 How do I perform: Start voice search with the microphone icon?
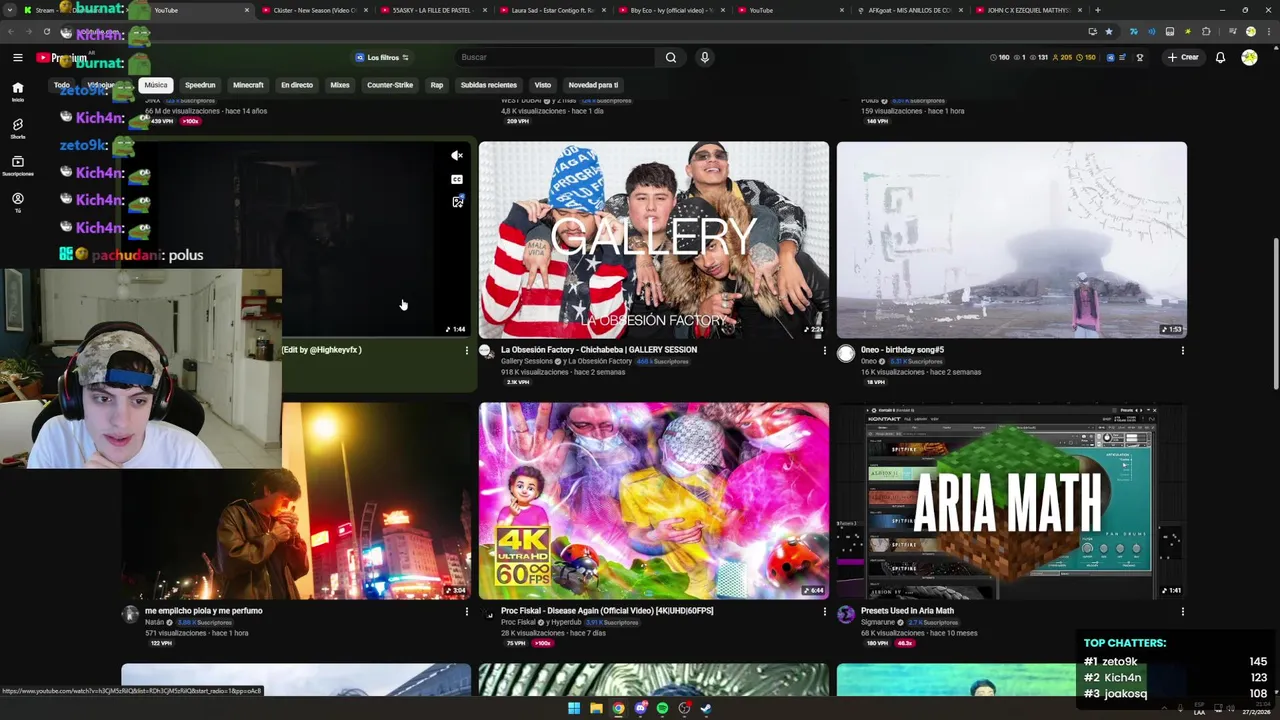pos(704,57)
